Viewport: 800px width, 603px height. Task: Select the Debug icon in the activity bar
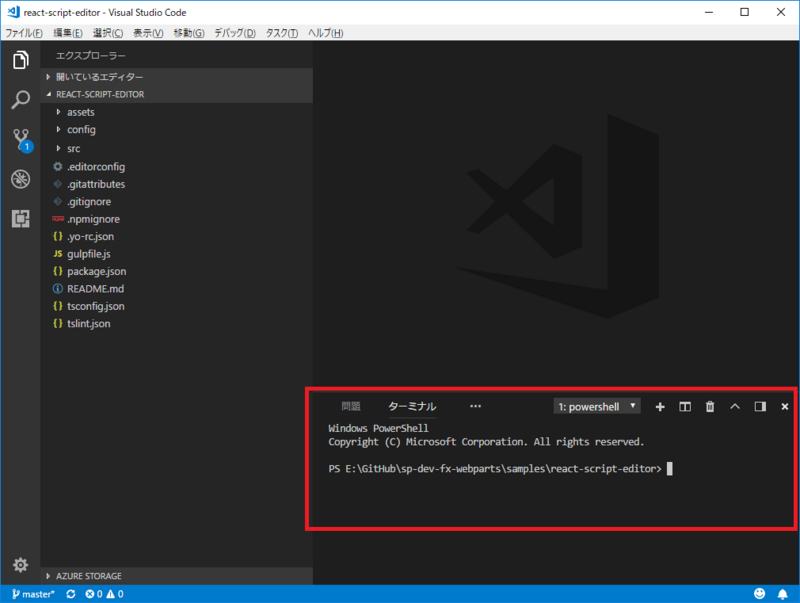pos(20,179)
